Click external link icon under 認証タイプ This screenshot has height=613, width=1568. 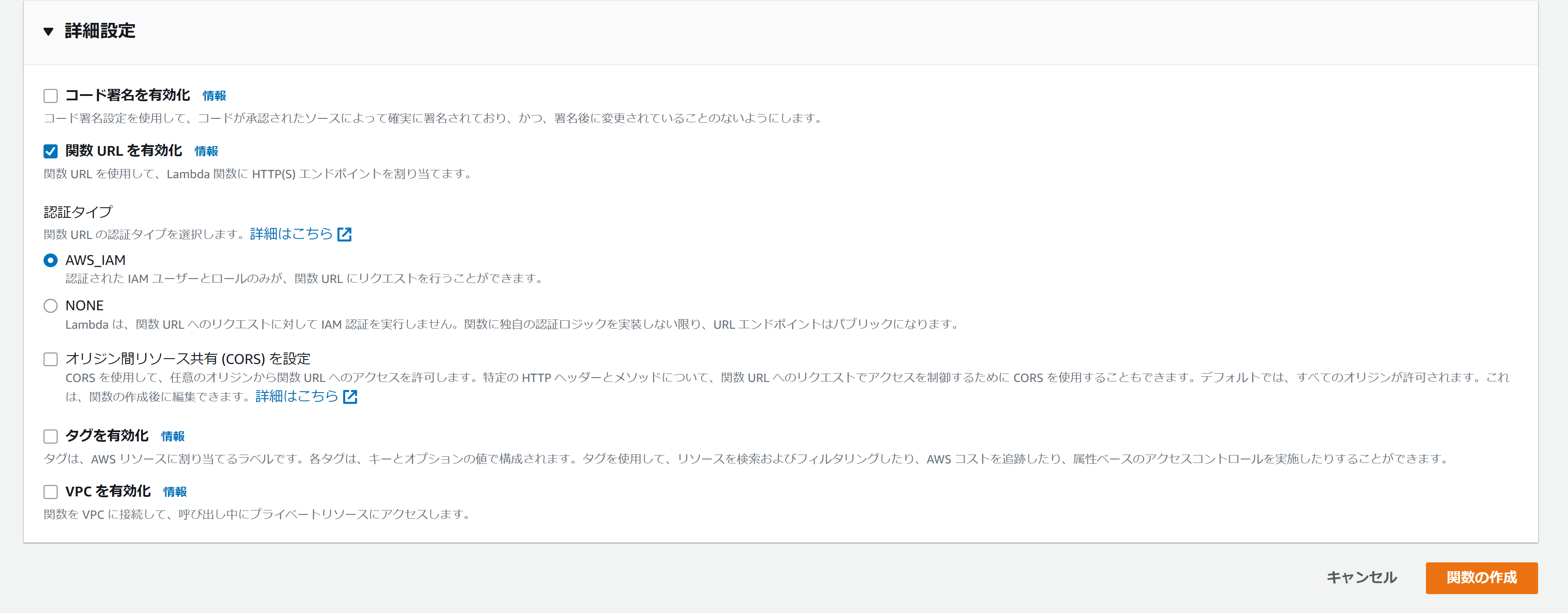(344, 235)
